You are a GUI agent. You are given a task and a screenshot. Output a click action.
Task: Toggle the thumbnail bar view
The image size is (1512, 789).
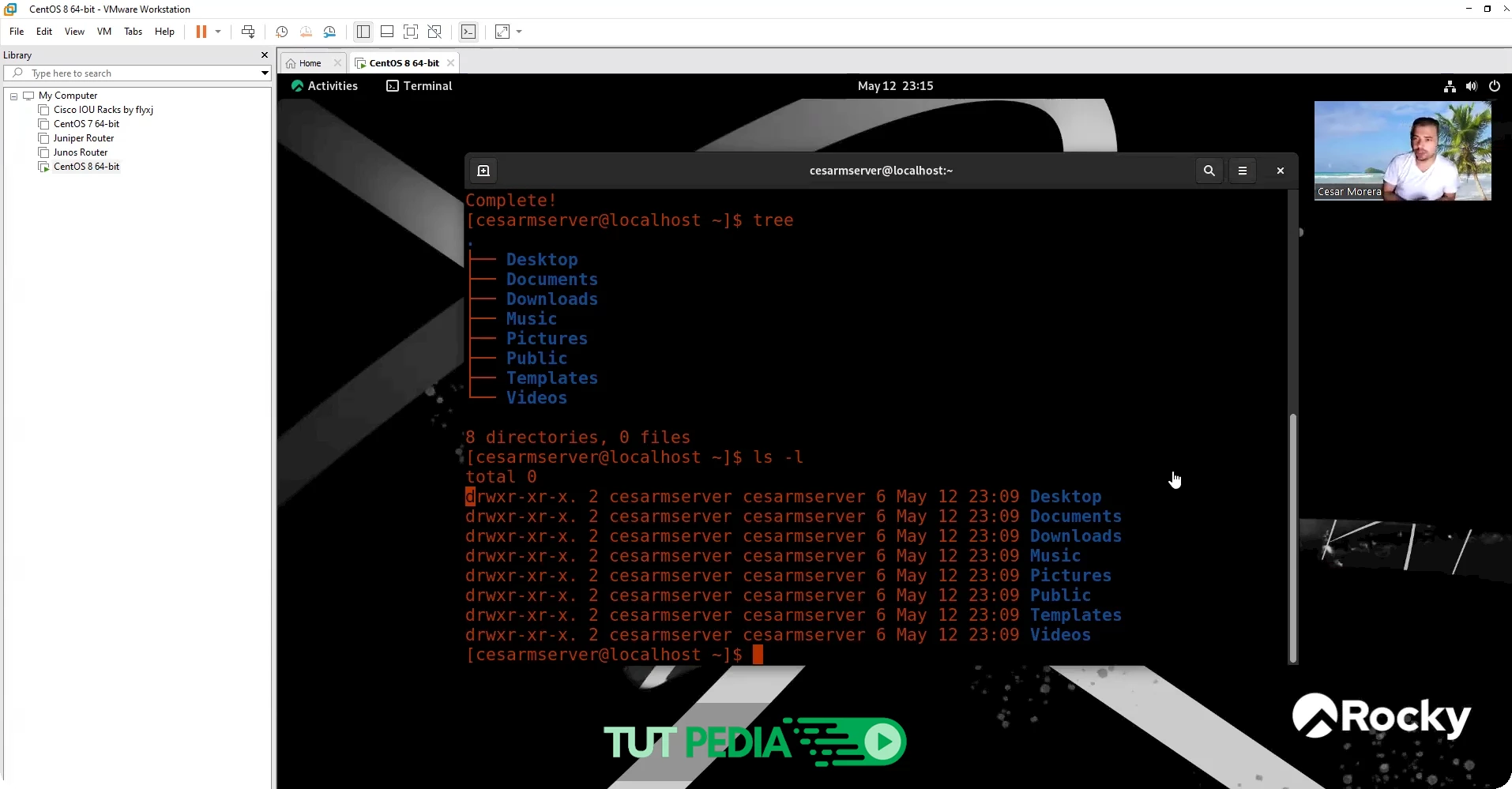(x=387, y=32)
